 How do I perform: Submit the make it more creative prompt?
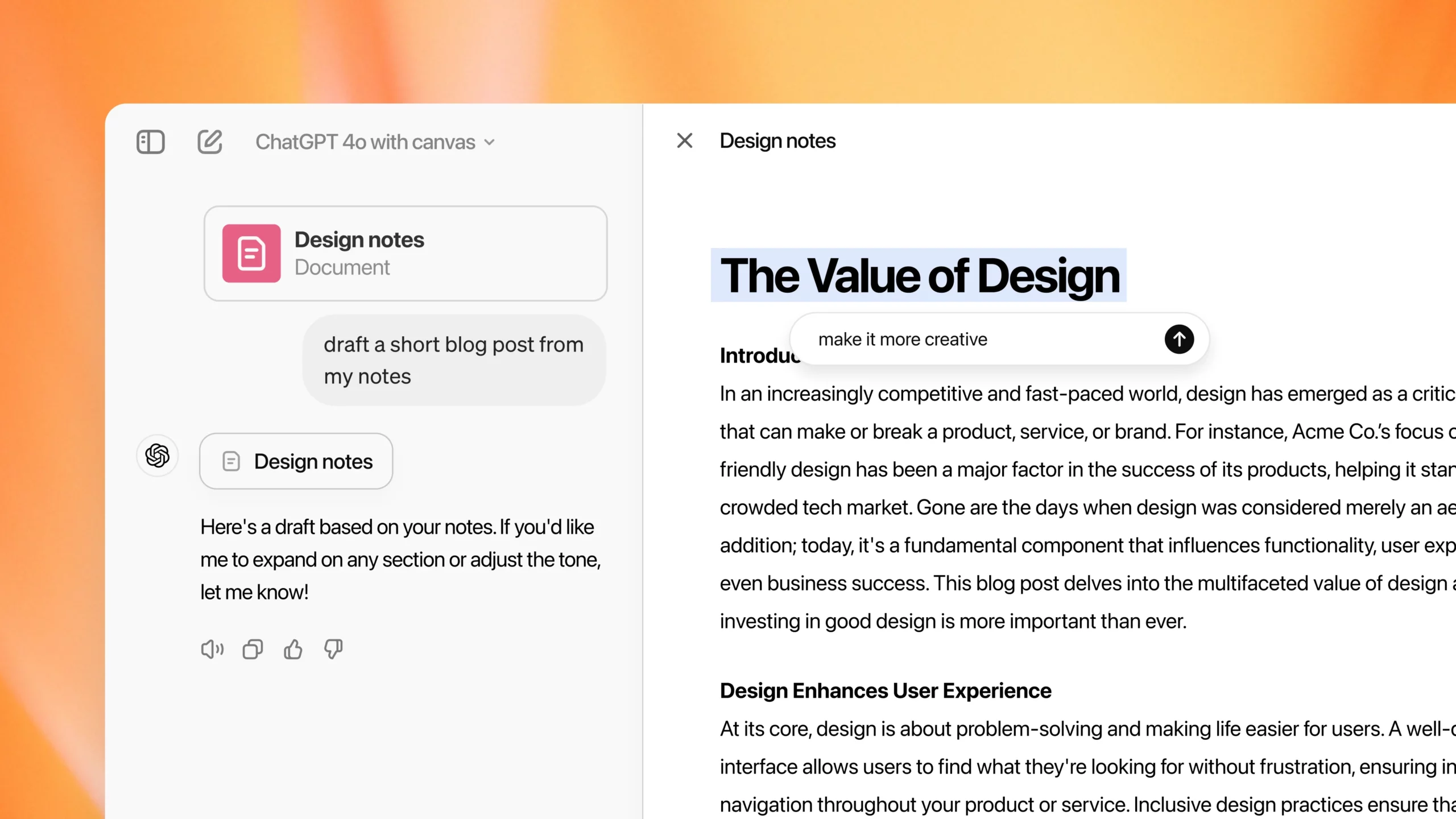click(x=1178, y=339)
